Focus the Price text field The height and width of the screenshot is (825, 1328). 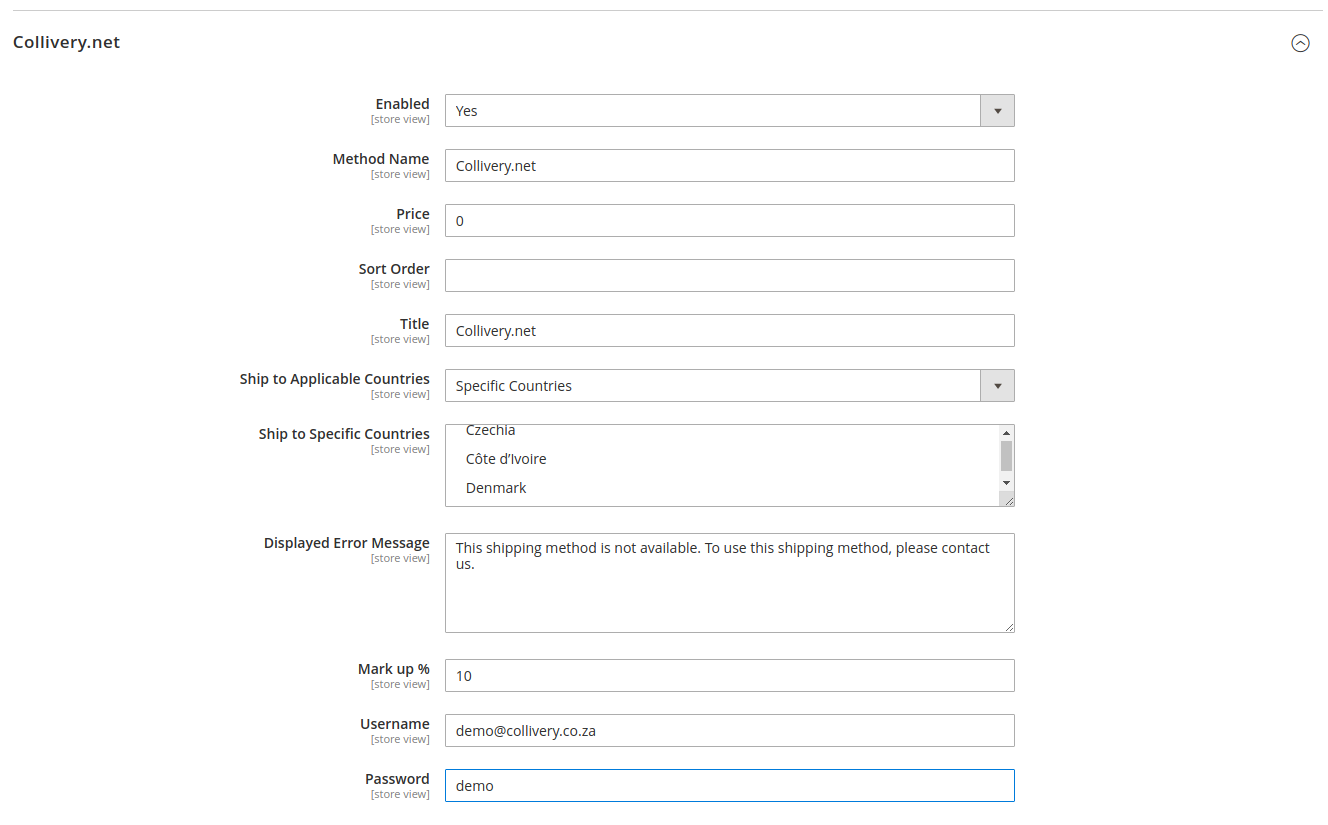[729, 221]
